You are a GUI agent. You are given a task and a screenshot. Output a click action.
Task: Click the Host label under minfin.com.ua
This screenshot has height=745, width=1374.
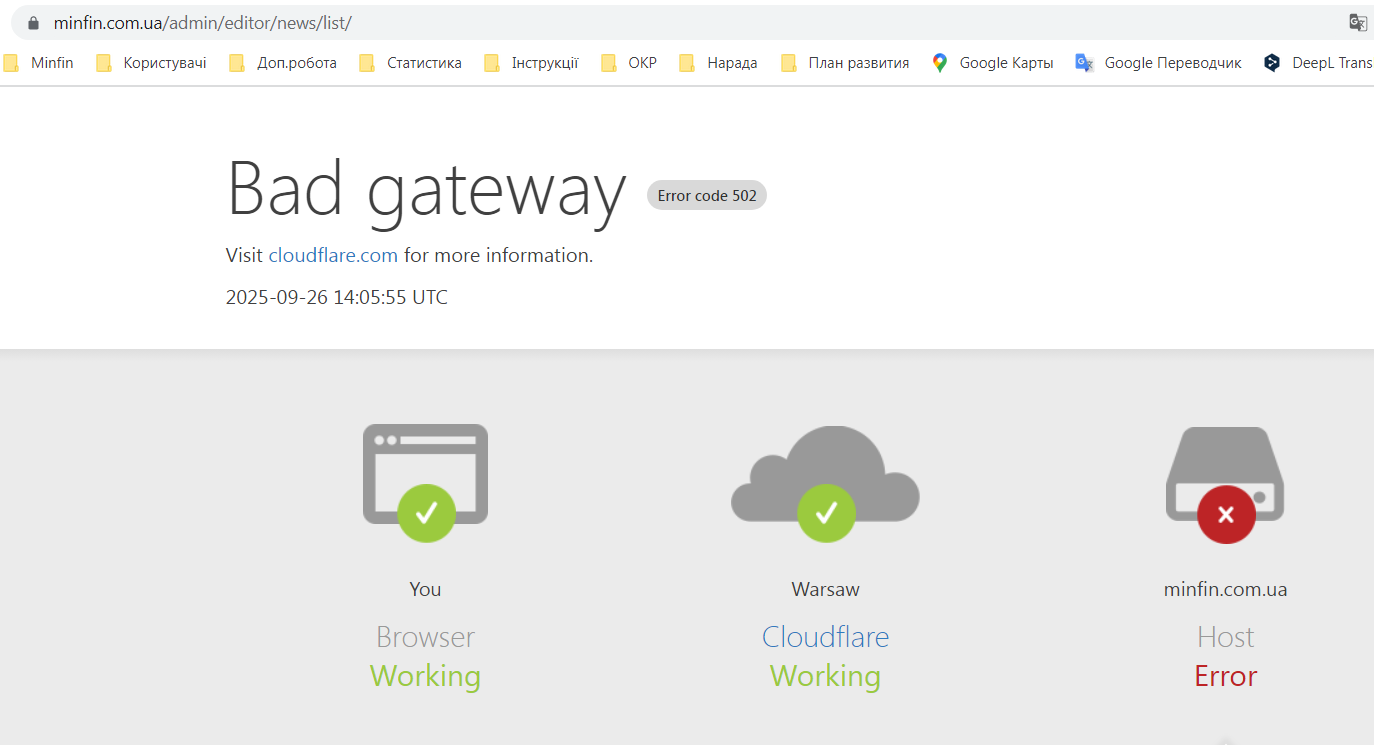pyautogui.click(x=1225, y=637)
